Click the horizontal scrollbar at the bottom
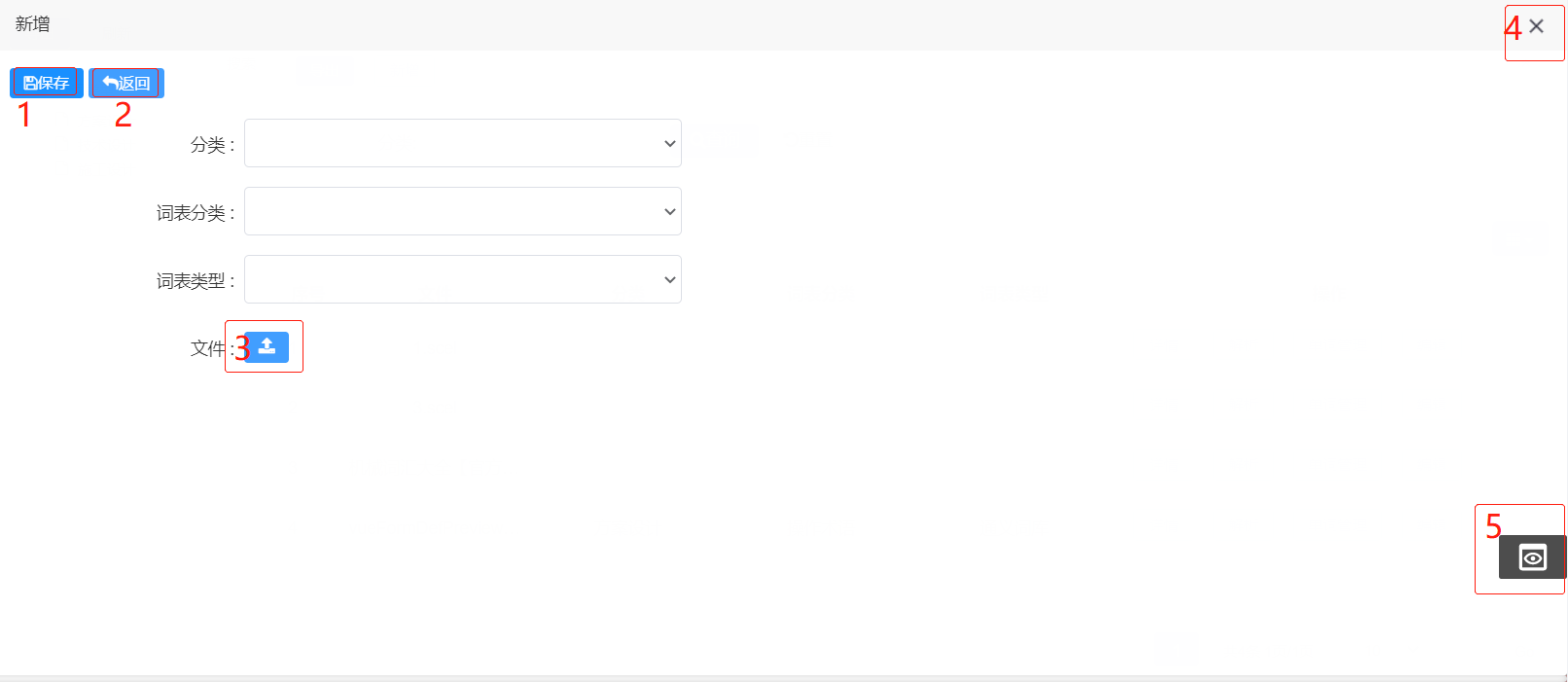1568x682 pixels. [778, 678]
